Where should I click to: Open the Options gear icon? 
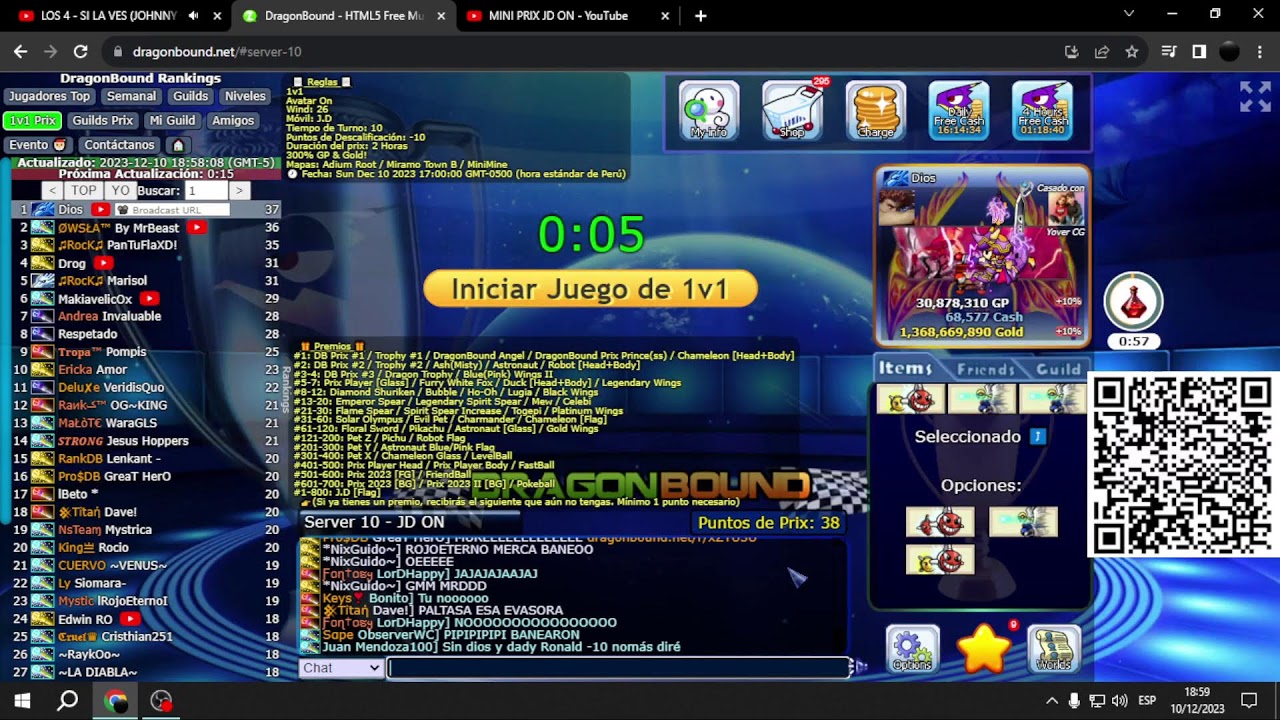[x=912, y=650]
